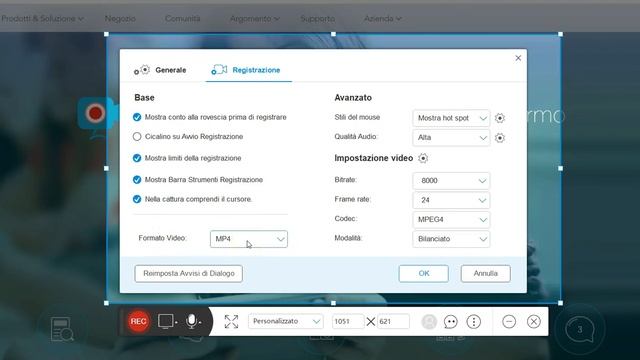
Task: Toggle Nella cattura comprendi il cursore
Action: pyautogui.click(x=137, y=199)
